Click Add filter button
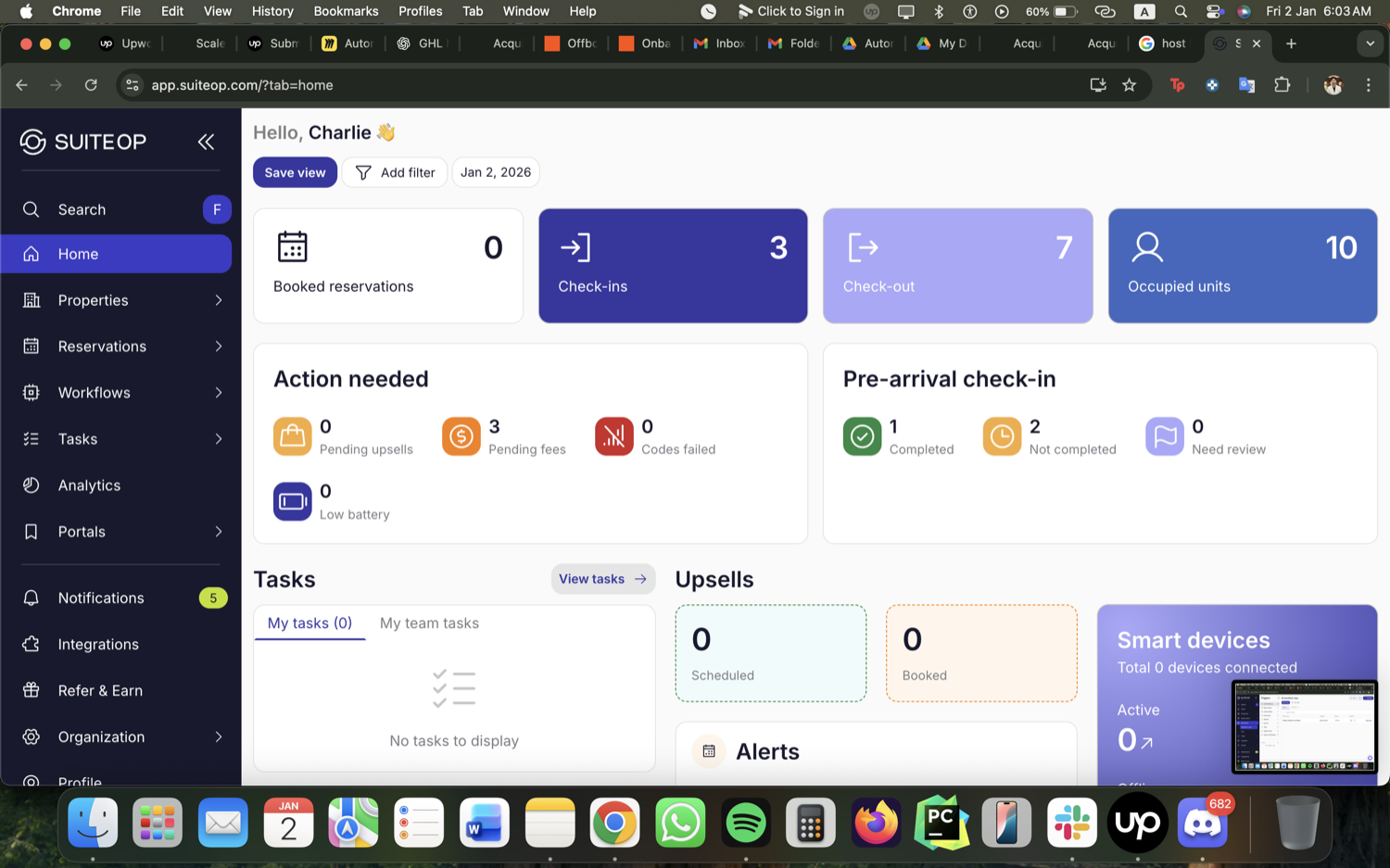 coord(395,172)
